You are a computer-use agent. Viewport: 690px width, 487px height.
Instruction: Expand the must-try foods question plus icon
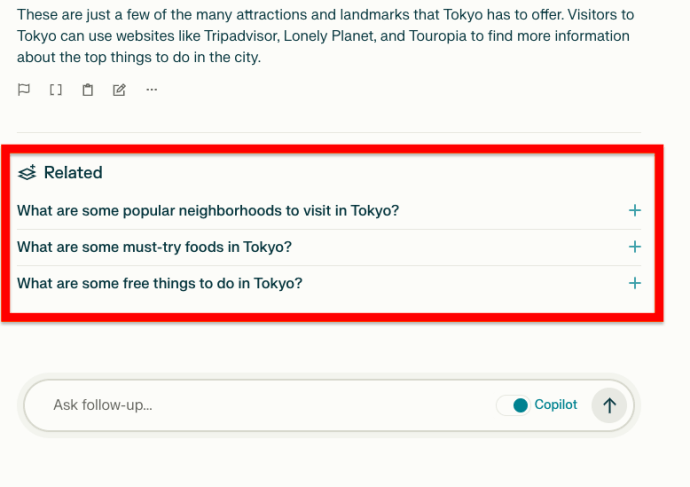(x=634, y=247)
